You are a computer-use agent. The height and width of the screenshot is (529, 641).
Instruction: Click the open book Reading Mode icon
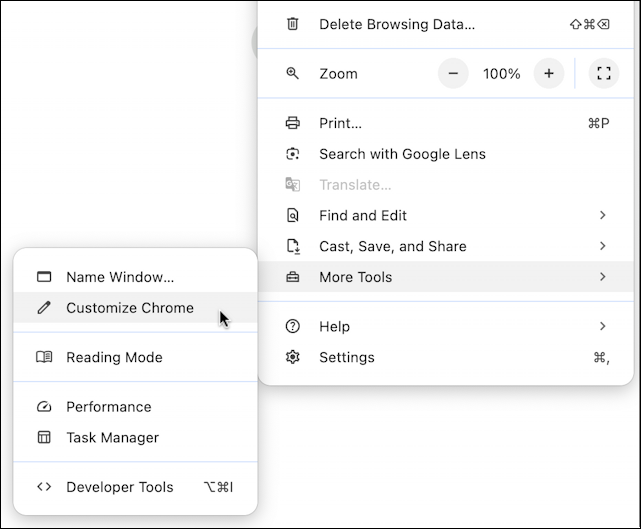pyautogui.click(x=44, y=357)
